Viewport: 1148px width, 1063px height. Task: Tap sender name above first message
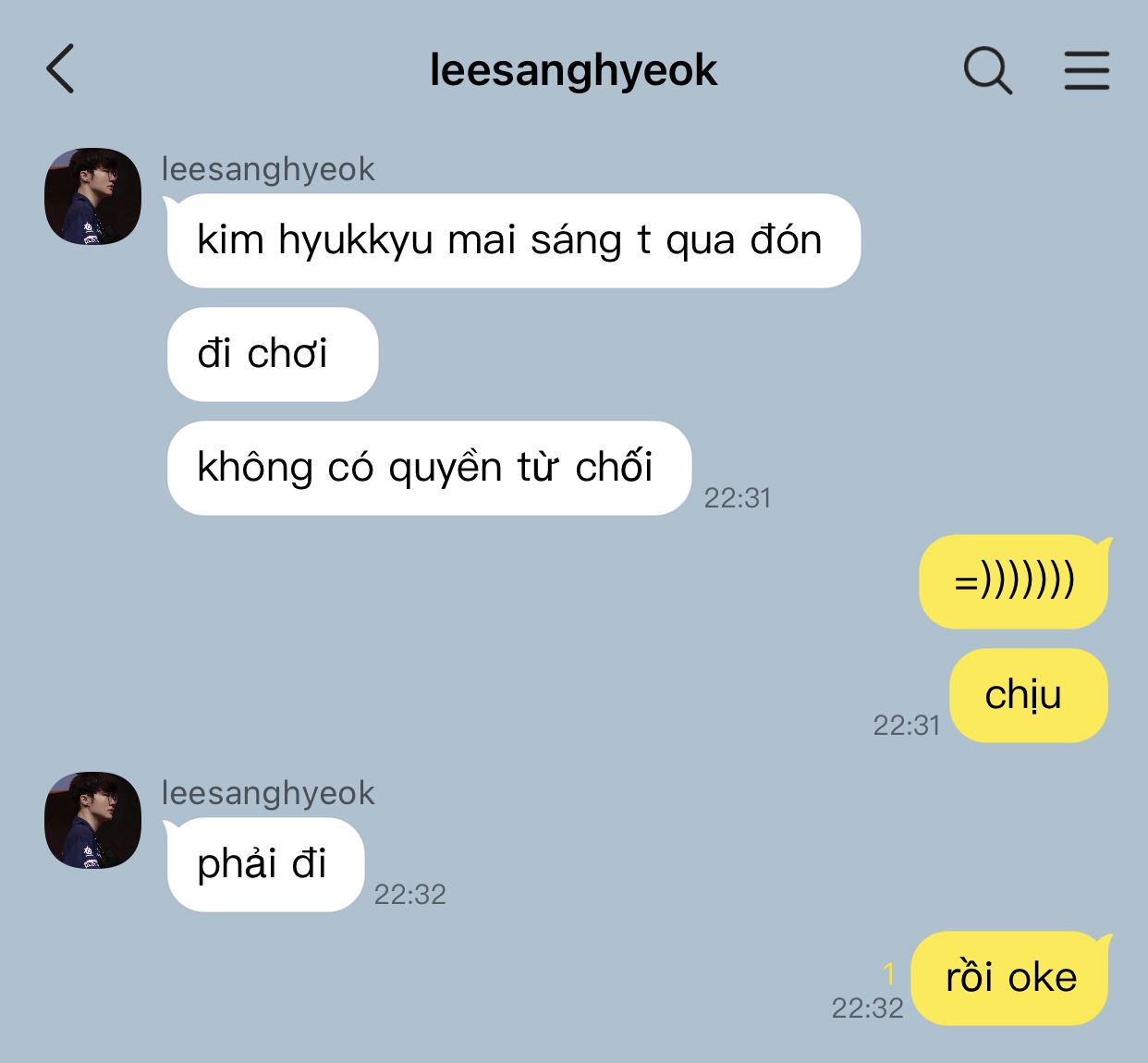pyautogui.click(x=268, y=169)
